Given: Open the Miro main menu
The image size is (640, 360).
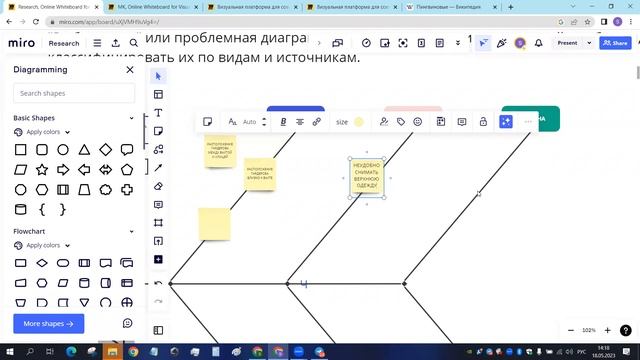Looking at the screenshot, I should [97, 43].
